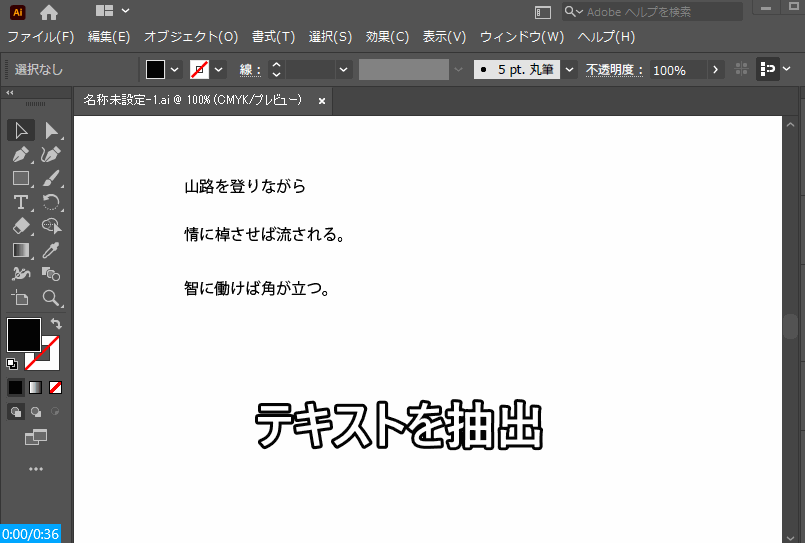
Task: Open ファイル(F) menu
Action: (x=41, y=37)
